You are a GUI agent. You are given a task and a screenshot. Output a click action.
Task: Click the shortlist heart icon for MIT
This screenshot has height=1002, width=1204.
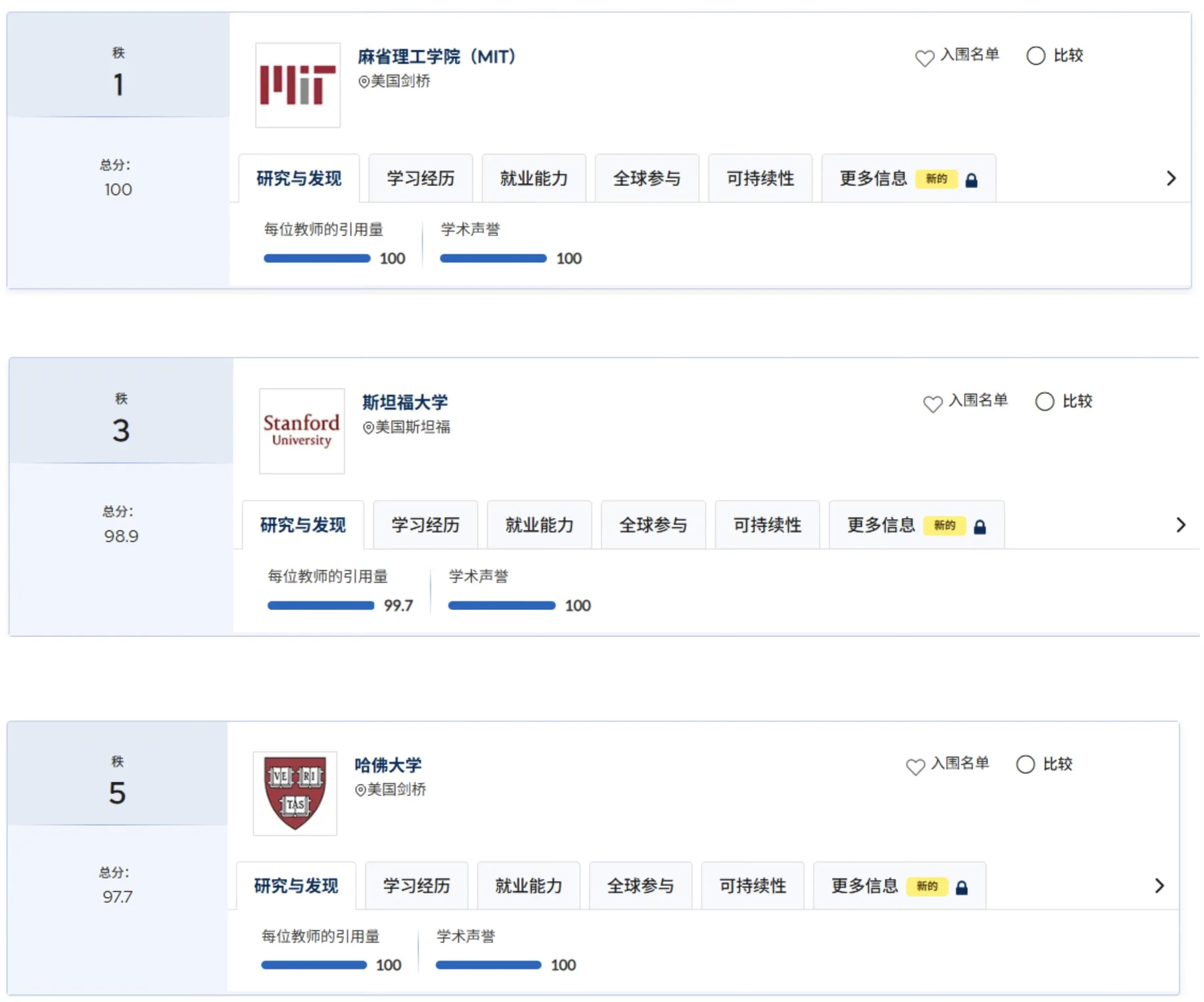[x=924, y=58]
